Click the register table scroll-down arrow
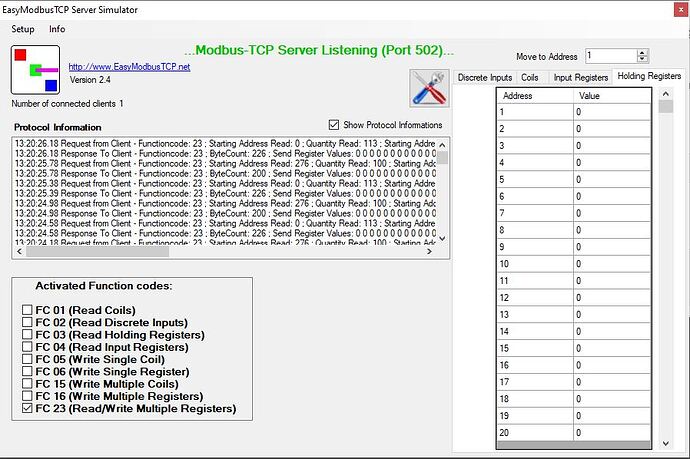 [666, 444]
